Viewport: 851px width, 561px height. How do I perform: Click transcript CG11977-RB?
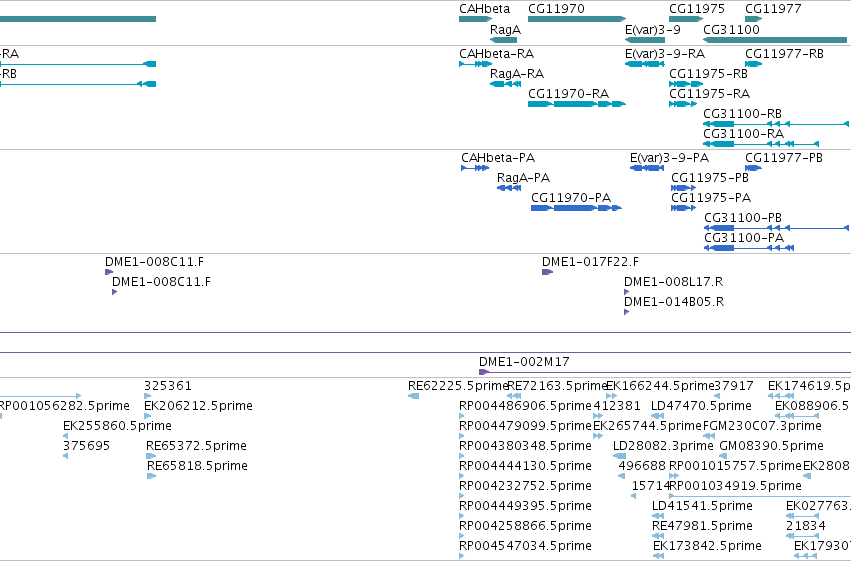753,64
